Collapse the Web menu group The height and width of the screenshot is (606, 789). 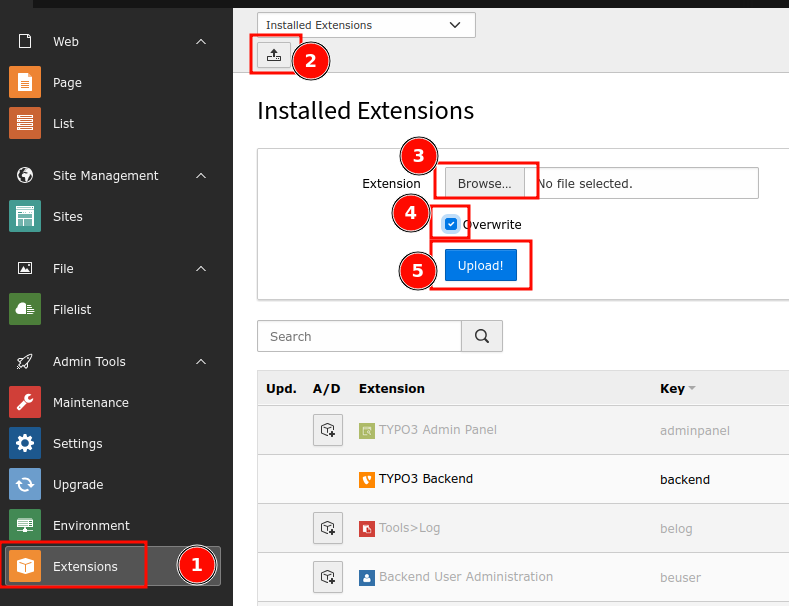tap(201, 41)
